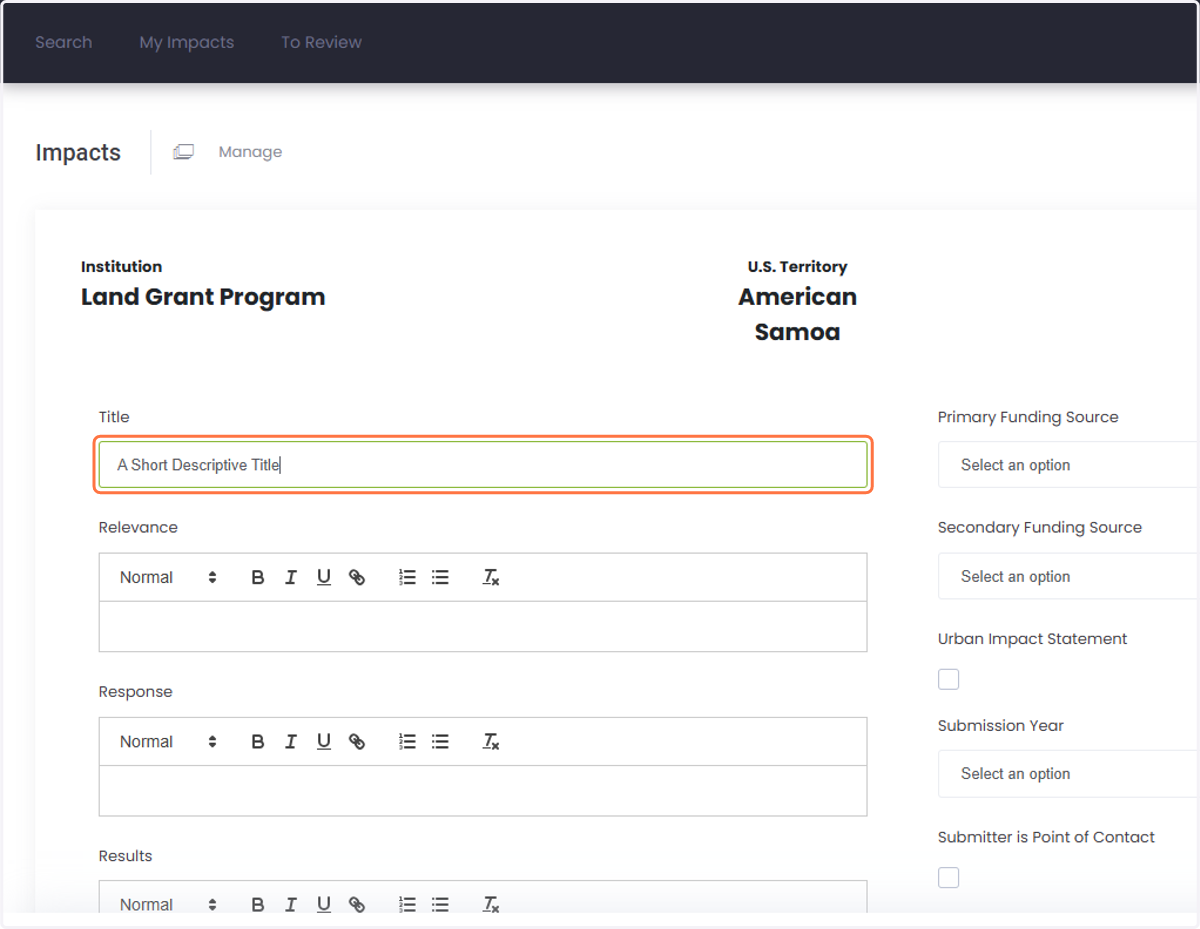Open the My Impacts tab
The width and height of the screenshot is (1200, 929).
tap(187, 42)
